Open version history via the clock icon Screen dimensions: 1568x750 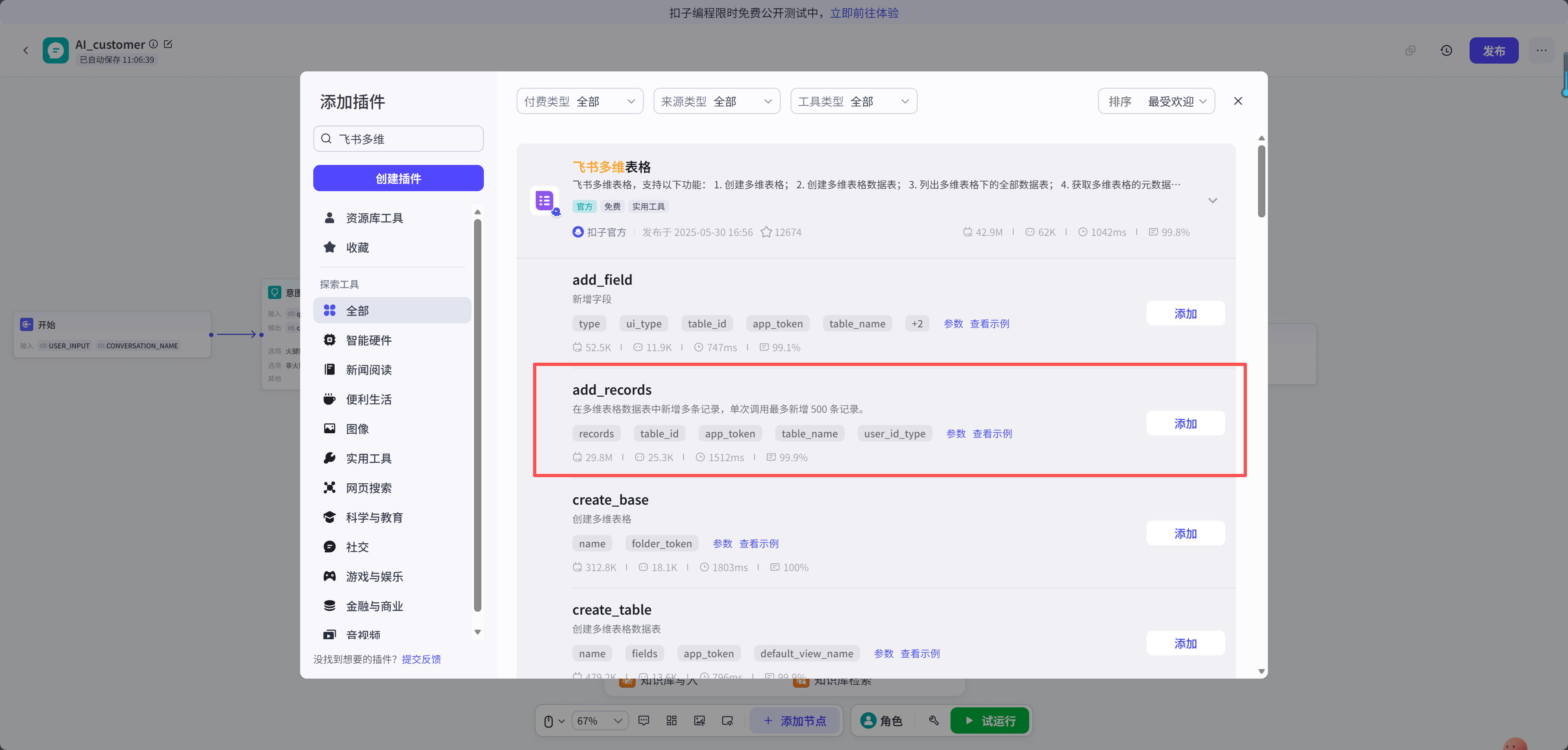click(1446, 50)
